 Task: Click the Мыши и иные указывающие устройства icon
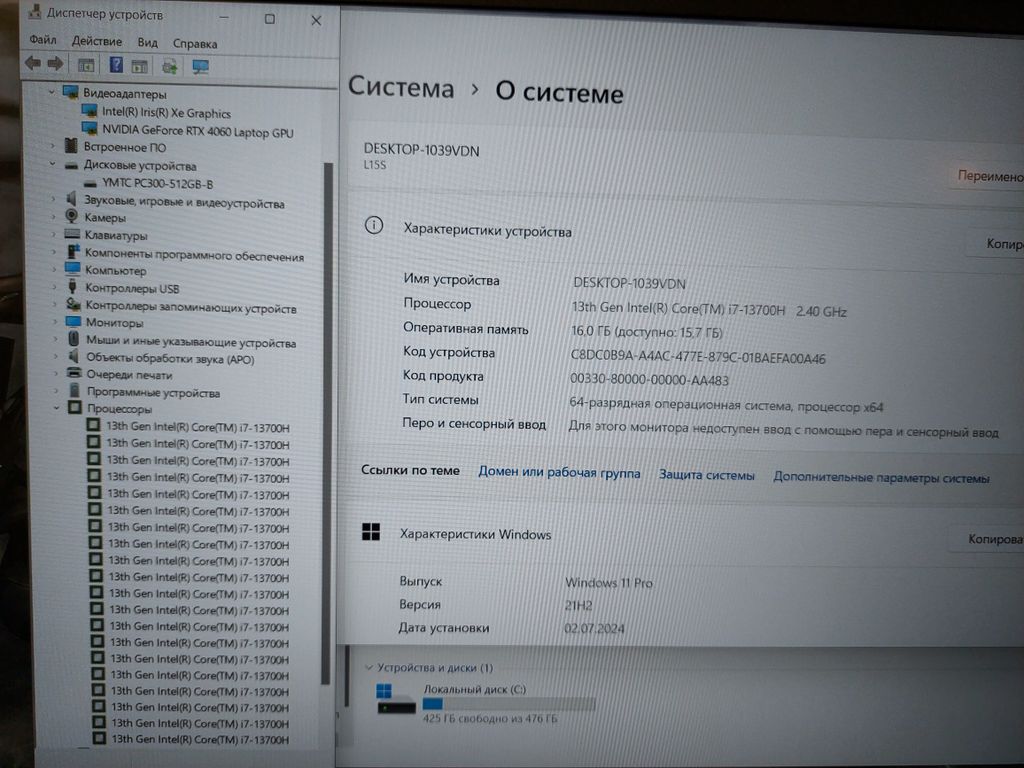74,340
